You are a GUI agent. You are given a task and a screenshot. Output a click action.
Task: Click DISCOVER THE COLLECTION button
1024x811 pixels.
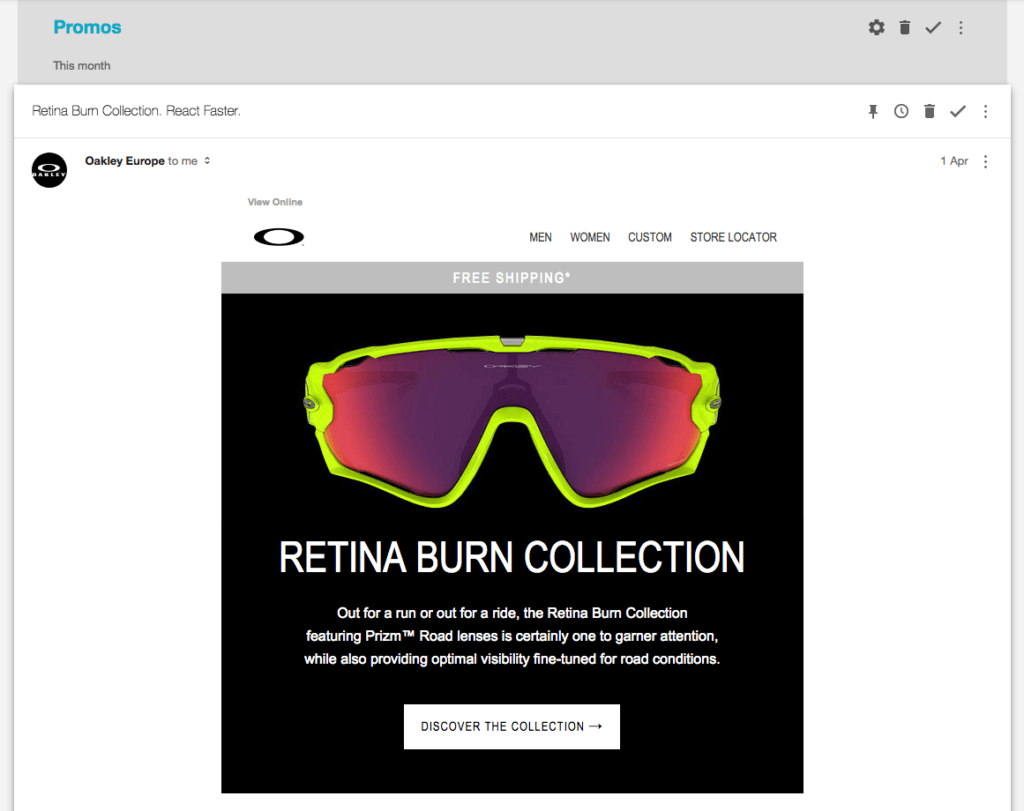512,726
